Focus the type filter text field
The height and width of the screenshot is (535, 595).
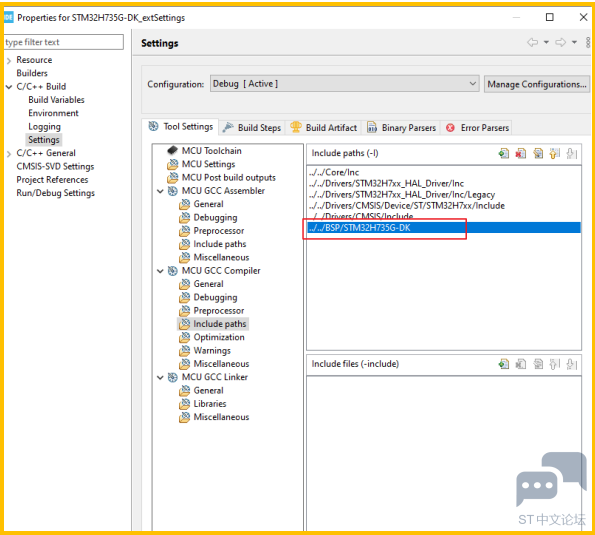(x=63, y=42)
